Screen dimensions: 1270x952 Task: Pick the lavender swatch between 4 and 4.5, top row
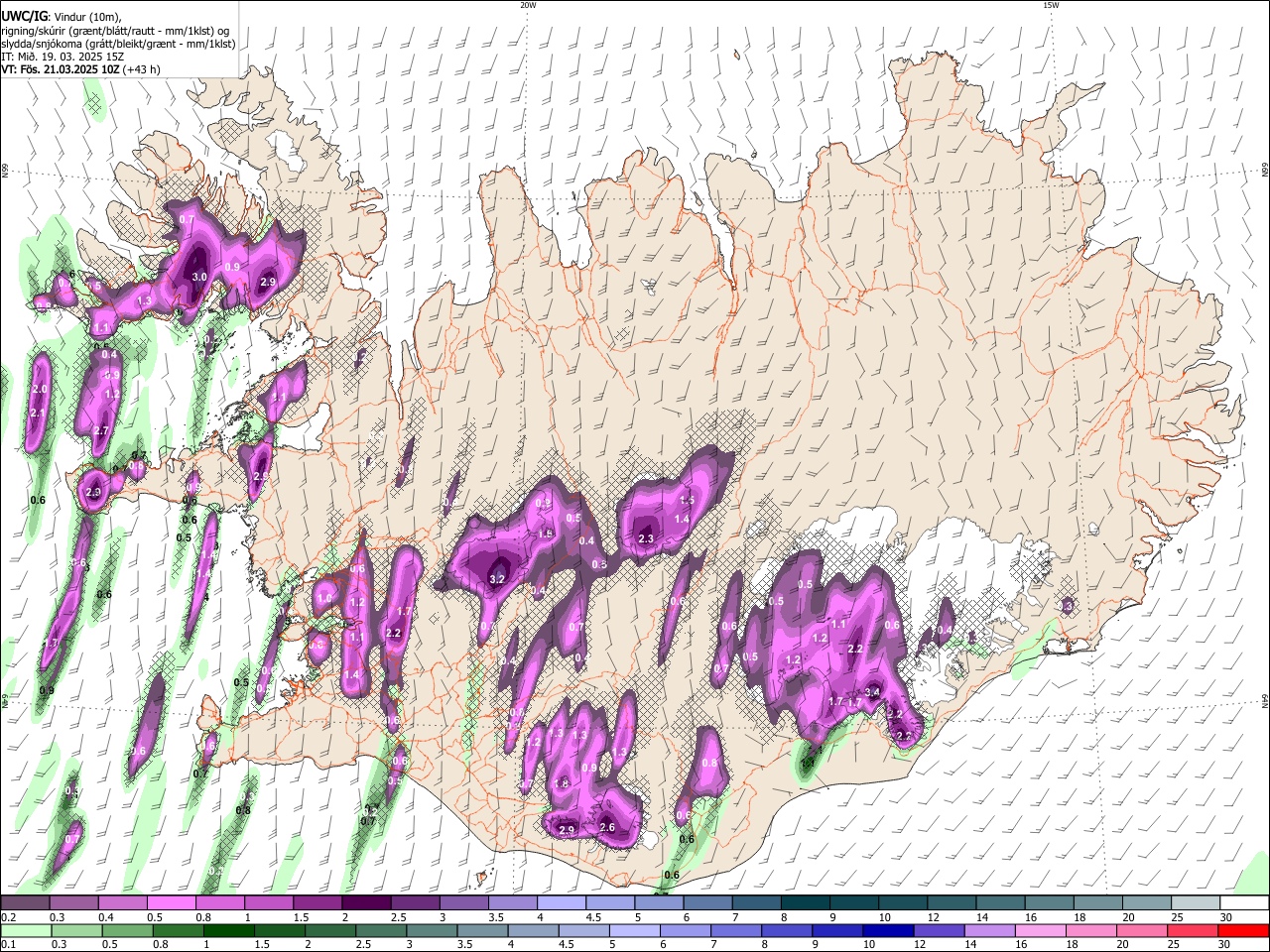point(561,902)
